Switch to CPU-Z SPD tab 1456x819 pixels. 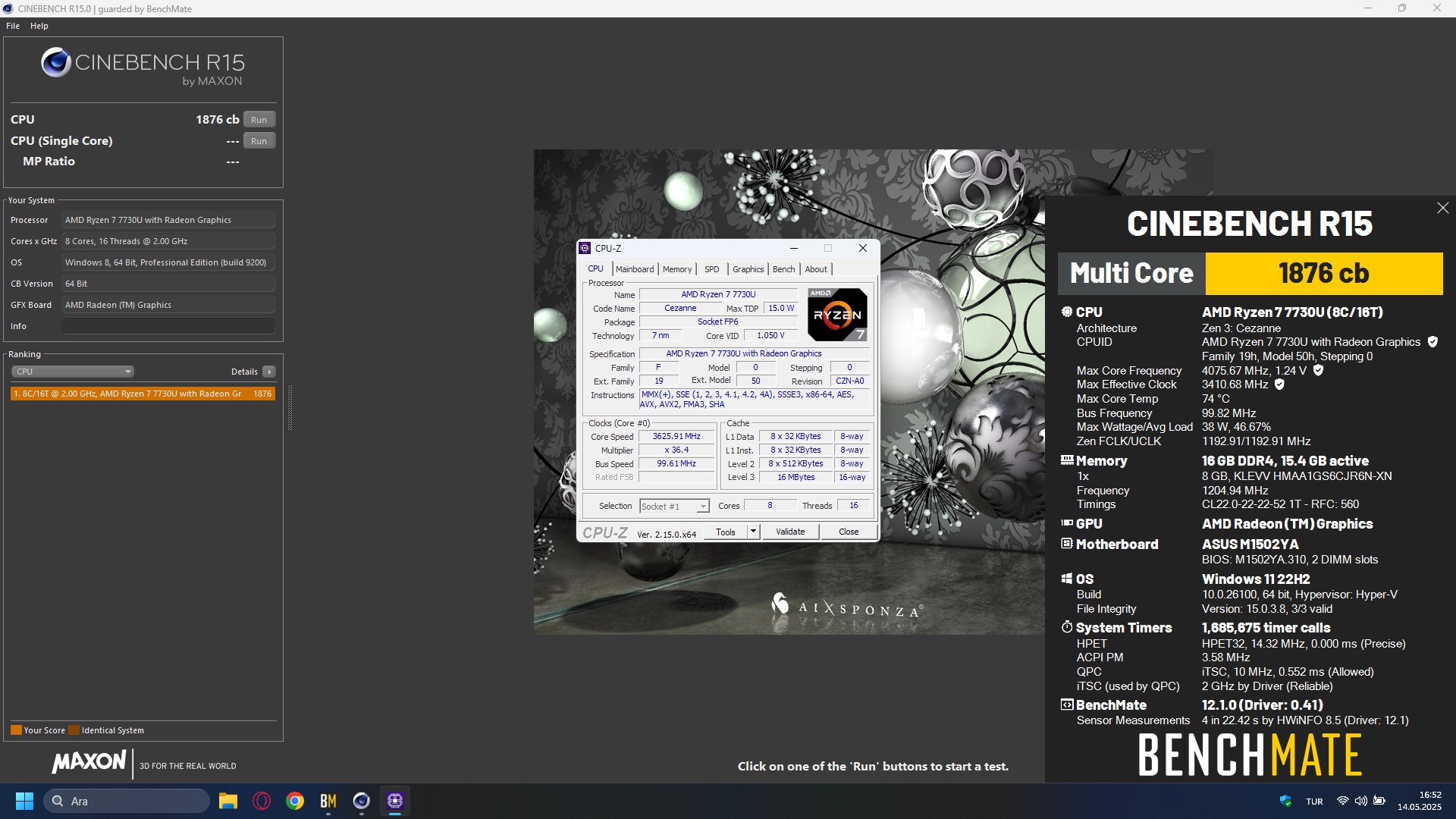711,269
